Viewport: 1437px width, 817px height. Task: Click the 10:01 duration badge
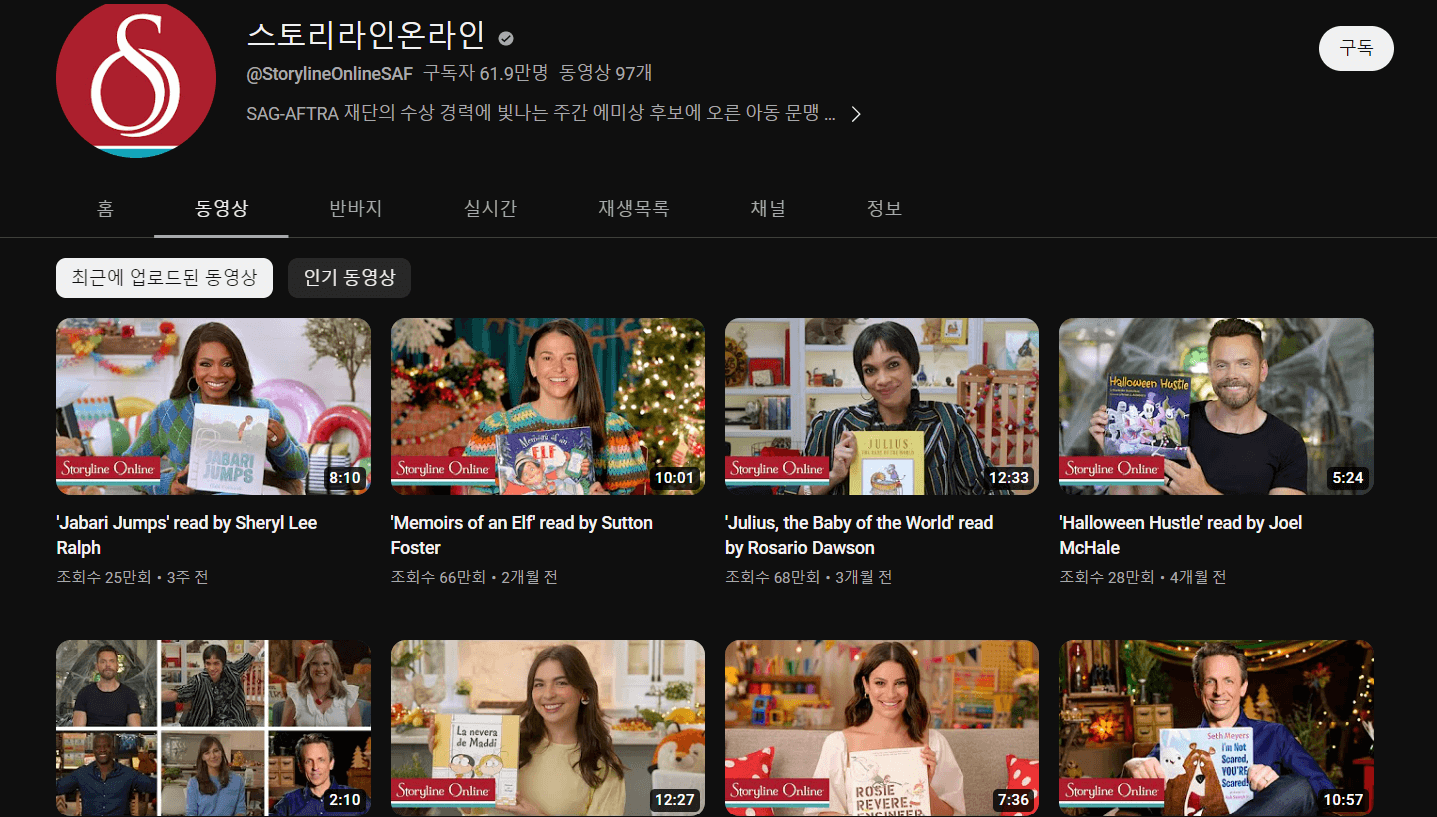pos(674,478)
